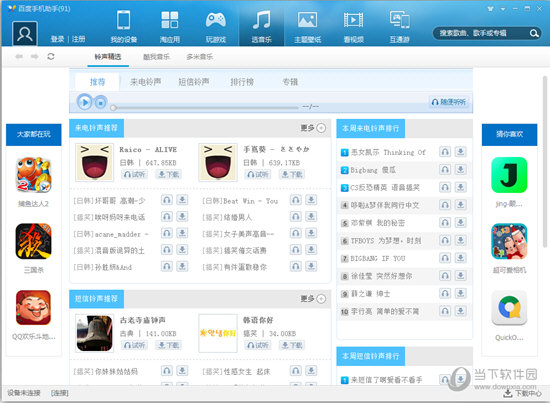Stop the ringtone playback
550x403 pixels.
coord(100,103)
